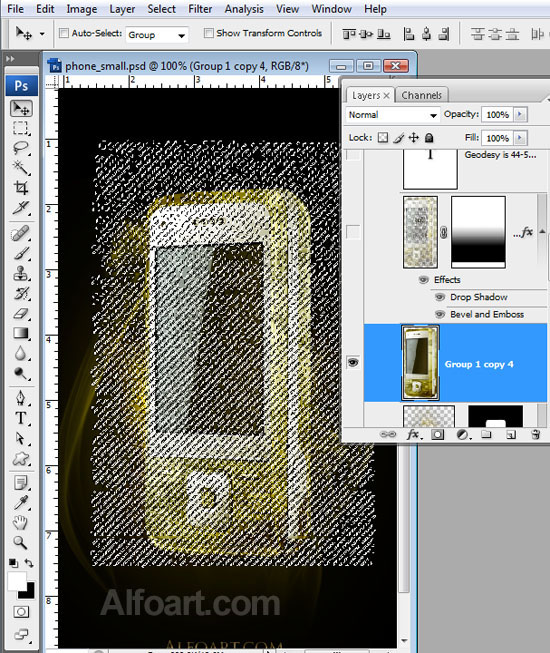The image size is (550, 653).
Task: Select the Rectangular Marquee tool
Action: coord(20,128)
